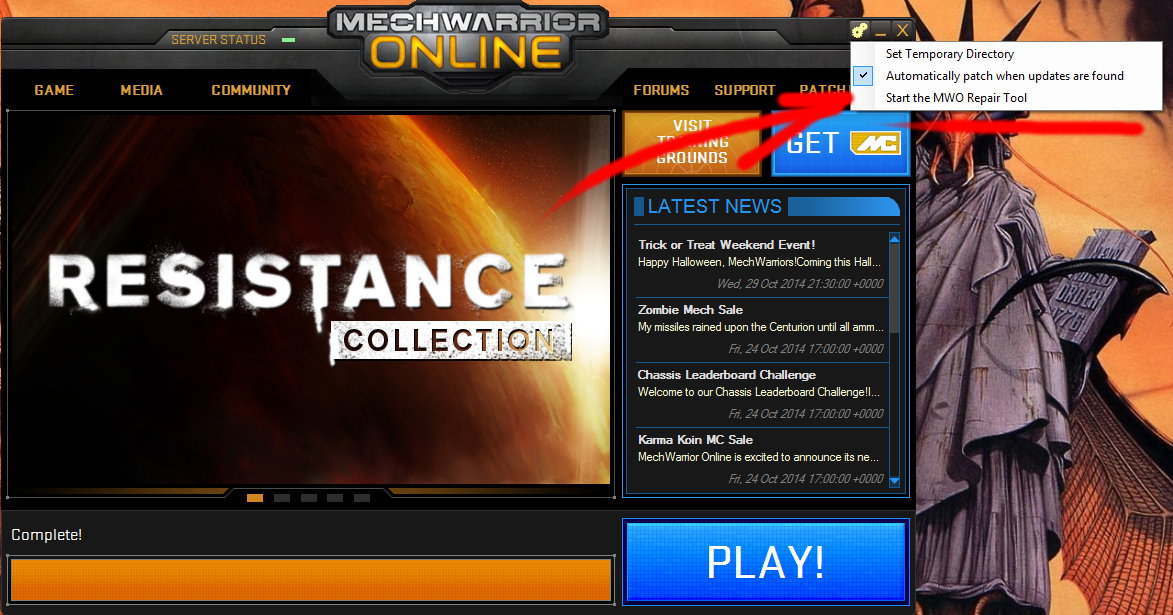This screenshot has width=1173, height=615.
Task: Click the Complete! status text
Action: tap(46, 535)
